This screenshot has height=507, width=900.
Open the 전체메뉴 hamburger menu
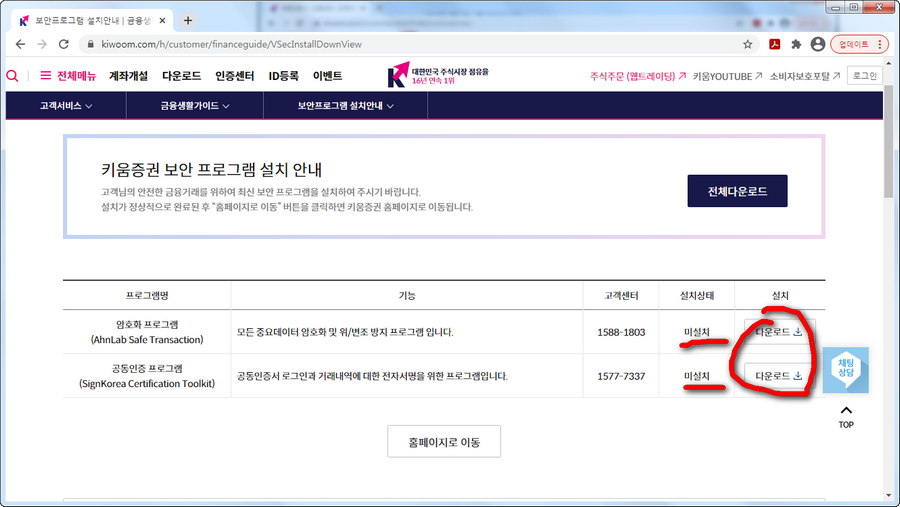click(x=68, y=76)
